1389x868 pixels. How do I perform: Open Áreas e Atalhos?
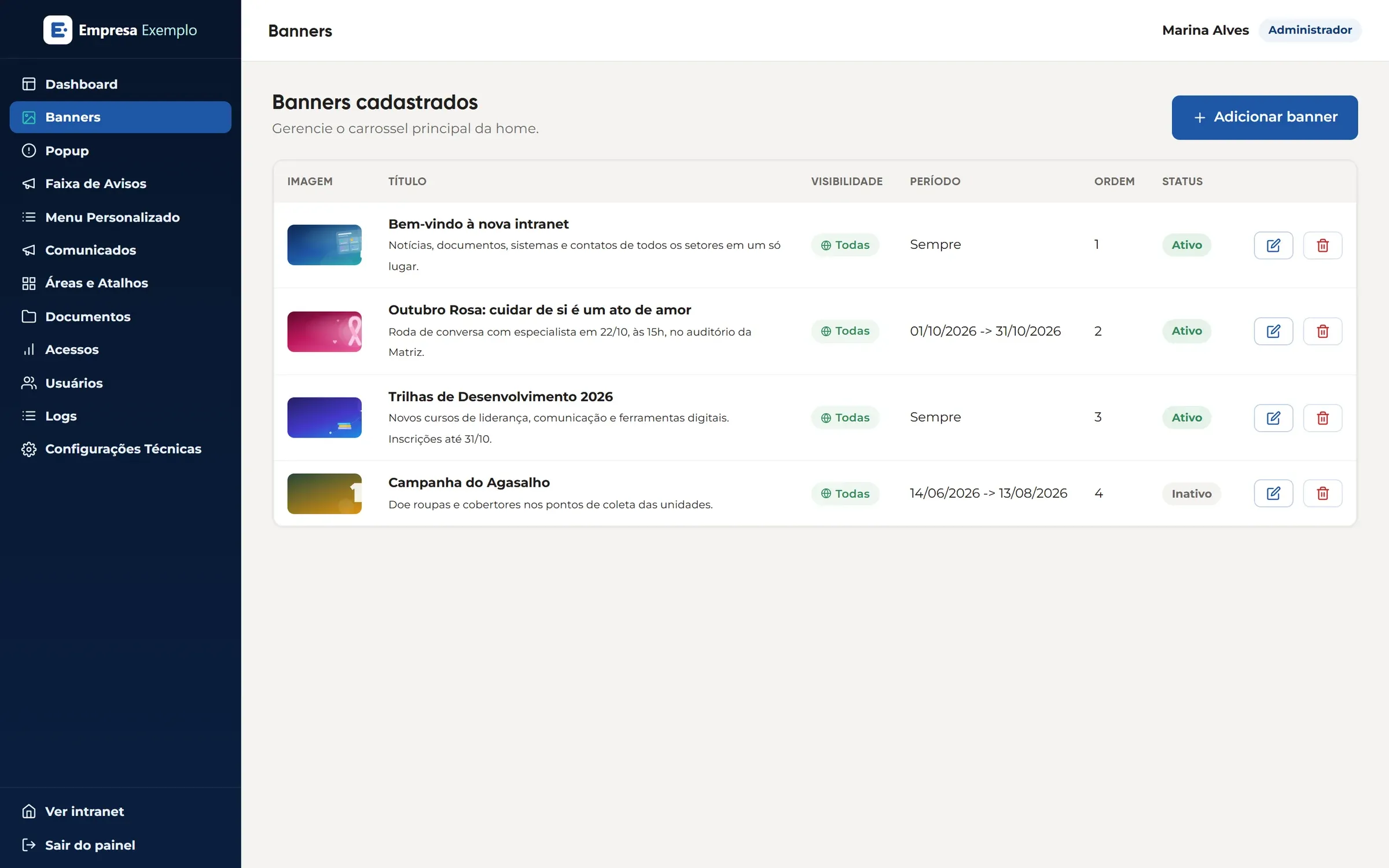[120, 283]
